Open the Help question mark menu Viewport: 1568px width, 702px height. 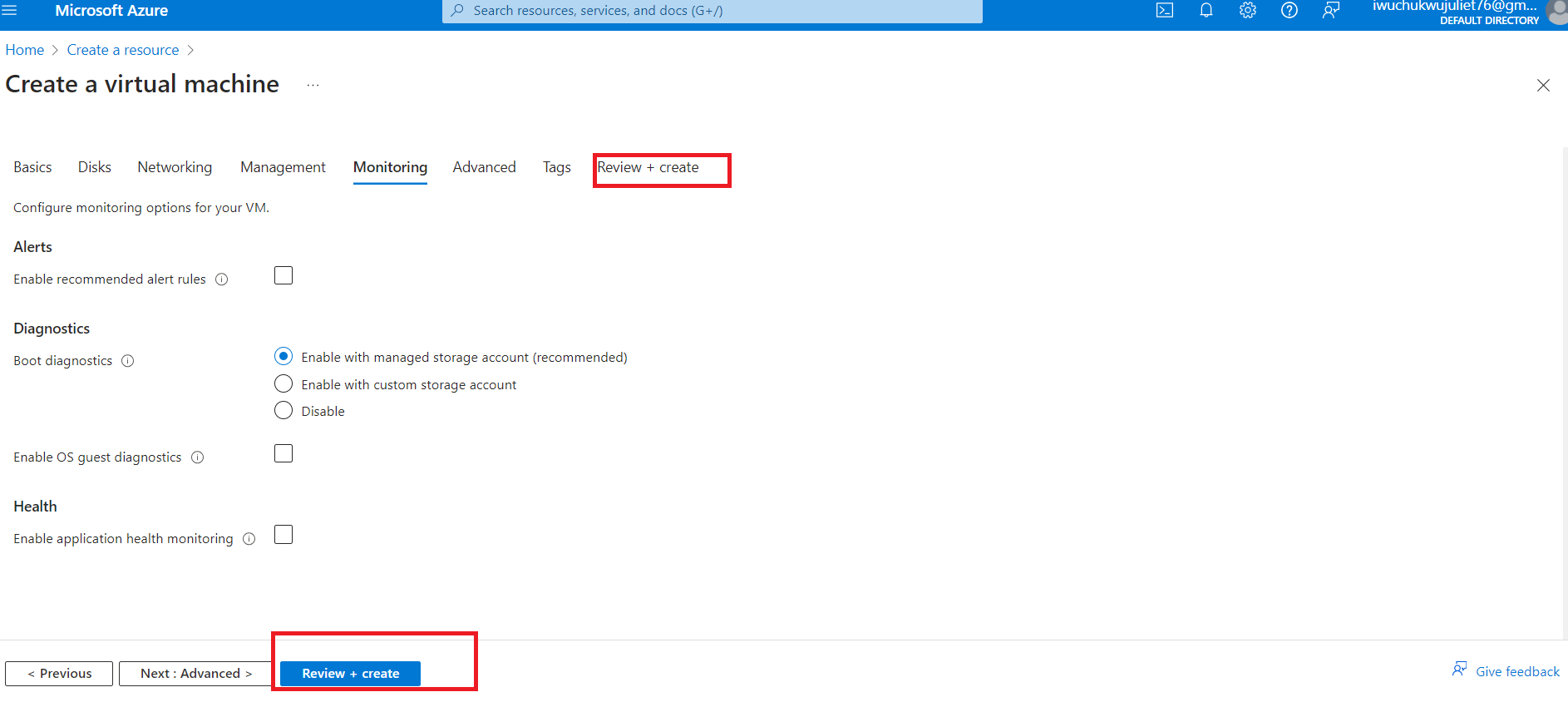tap(1289, 10)
